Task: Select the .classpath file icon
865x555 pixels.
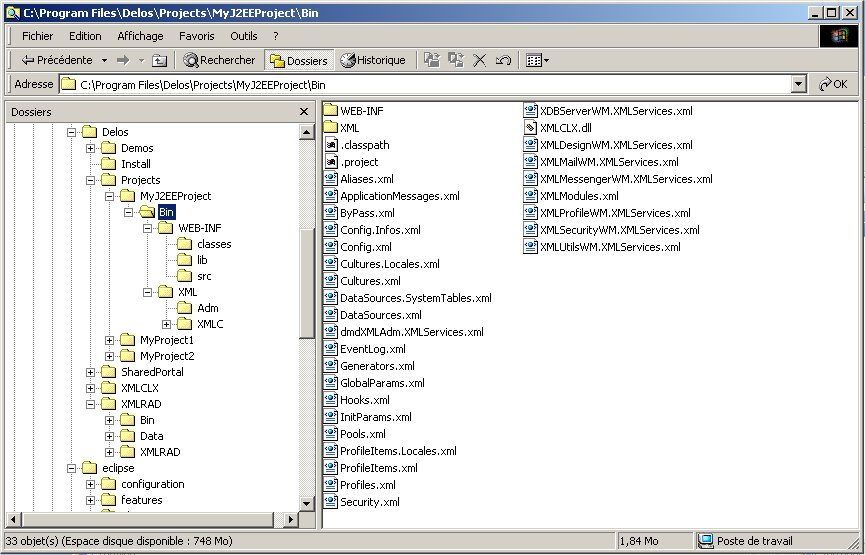Action: pyautogui.click(x=331, y=145)
